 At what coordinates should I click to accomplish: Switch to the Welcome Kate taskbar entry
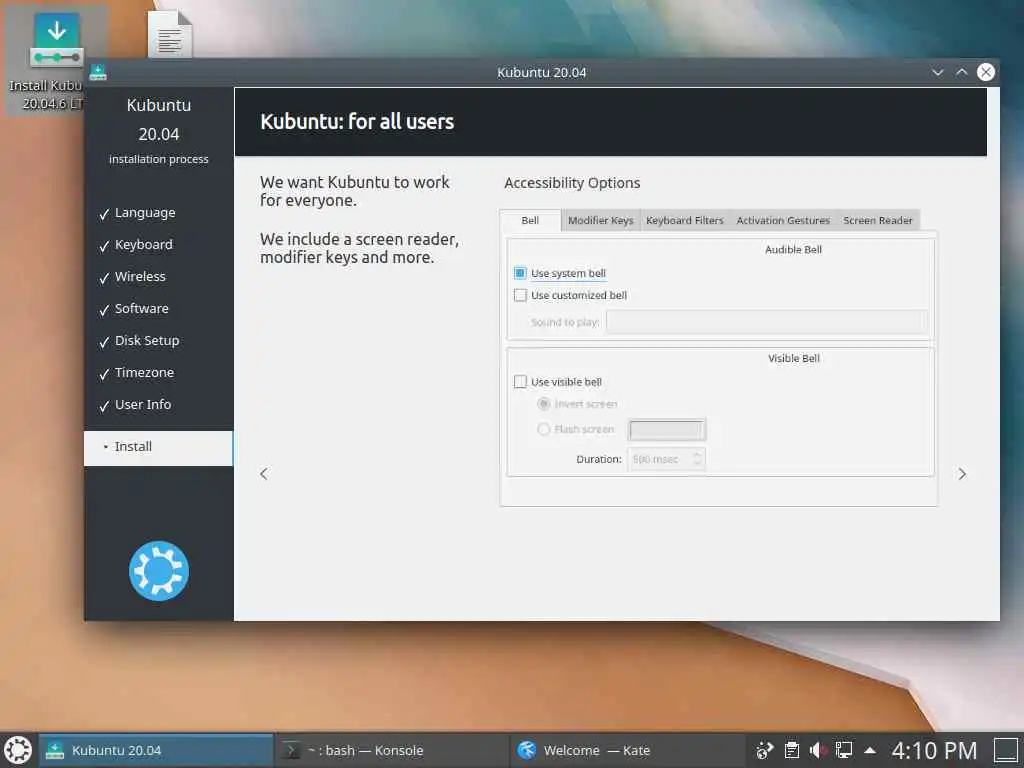click(x=627, y=750)
